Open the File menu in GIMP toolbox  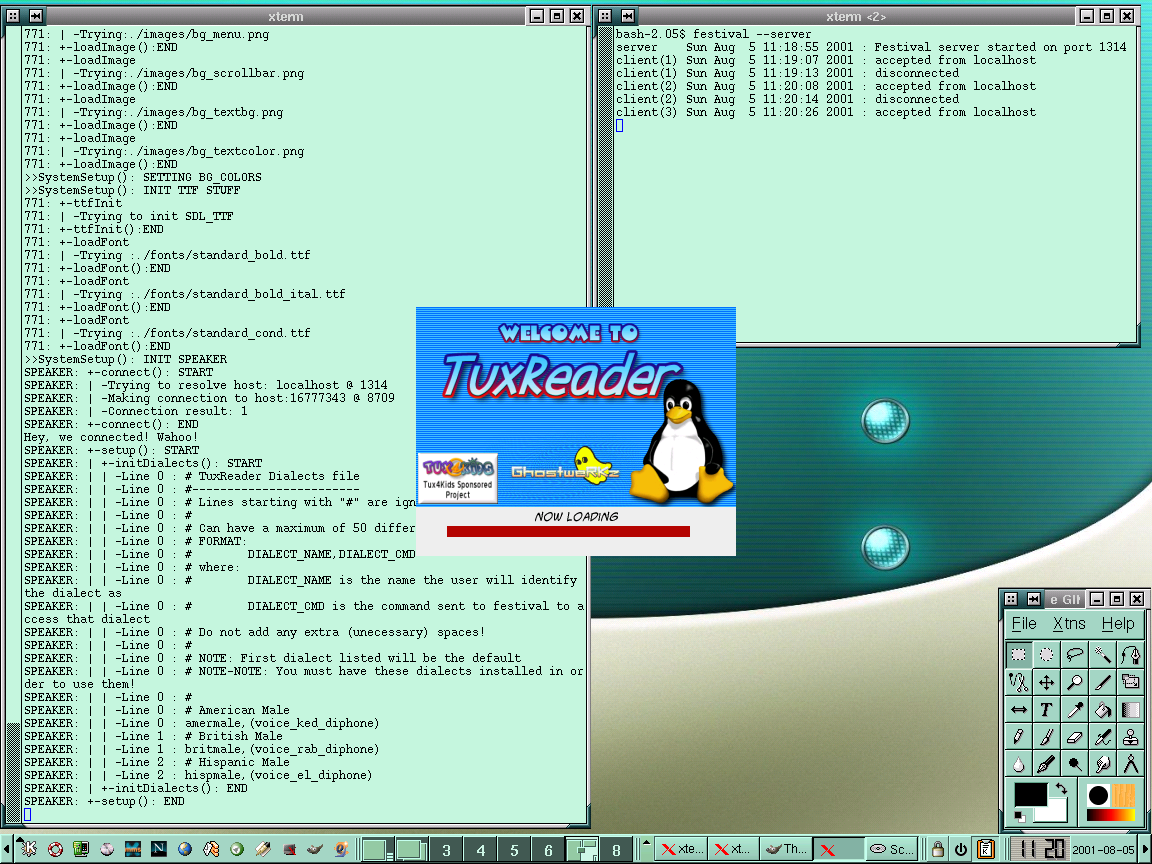tap(1023, 624)
